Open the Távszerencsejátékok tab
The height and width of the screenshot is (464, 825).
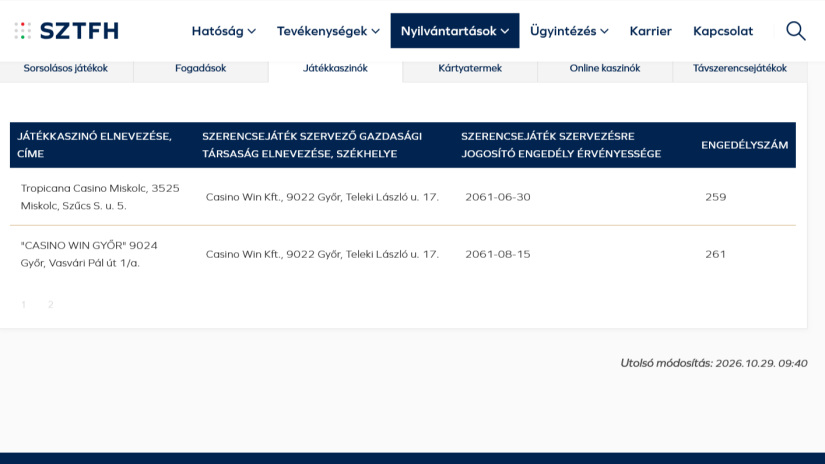pos(739,68)
